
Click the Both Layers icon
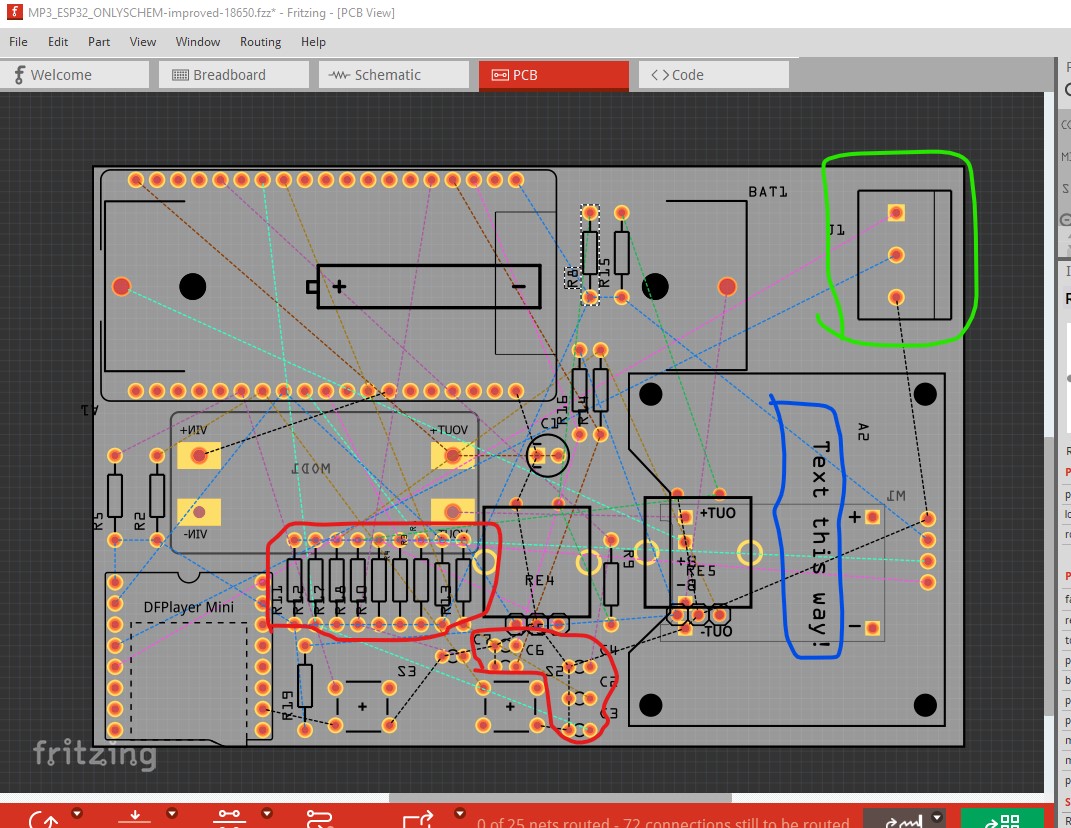pyautogui.click(x=230, y=818)
